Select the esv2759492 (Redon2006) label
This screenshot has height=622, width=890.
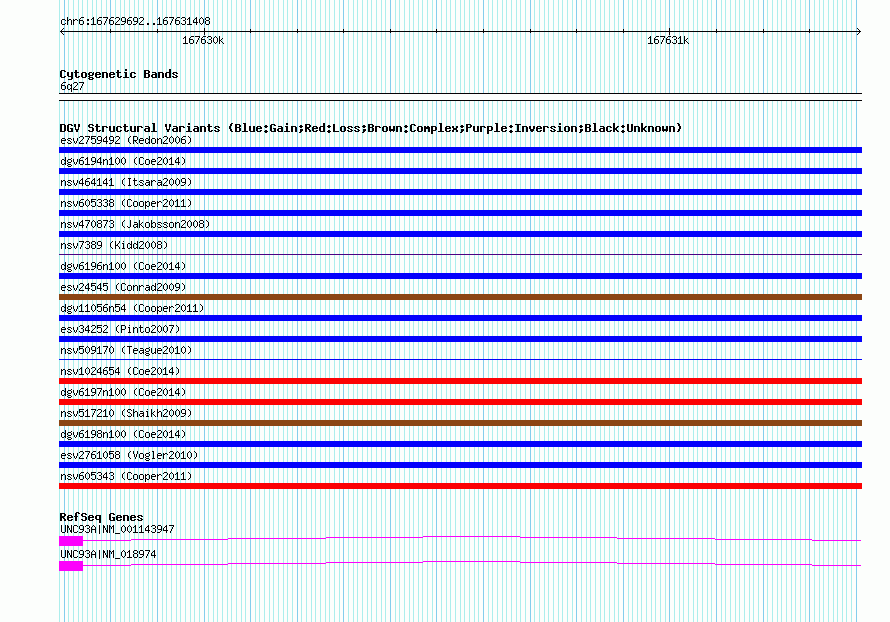[x=126, y=140]
